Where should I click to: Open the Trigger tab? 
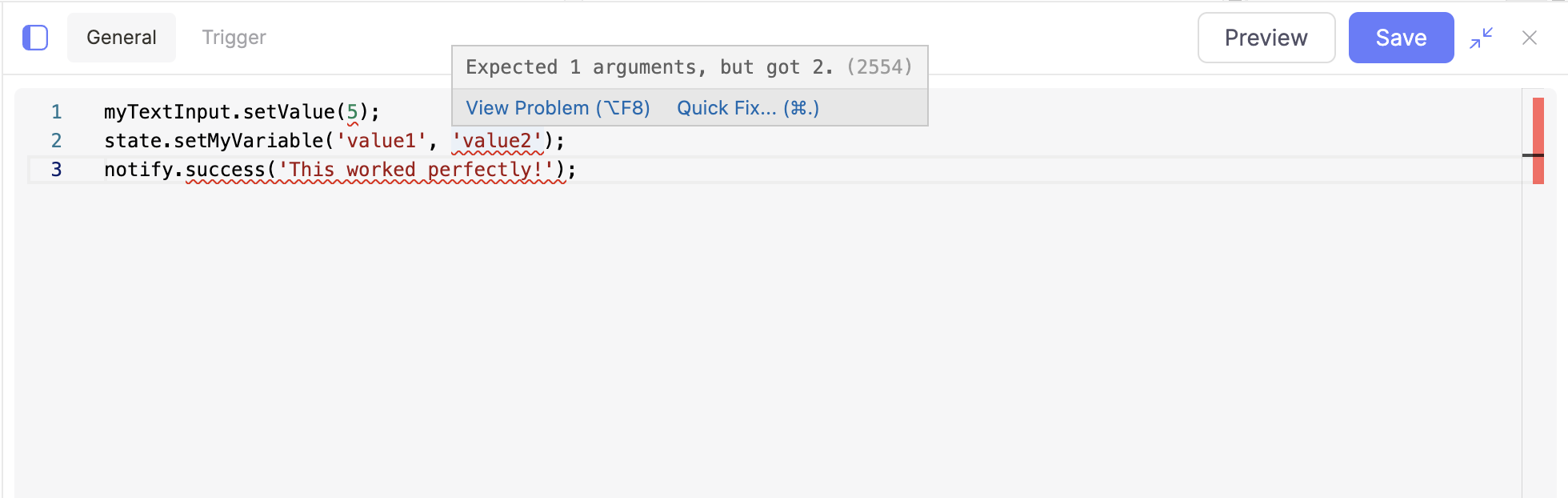pos(234,38)
